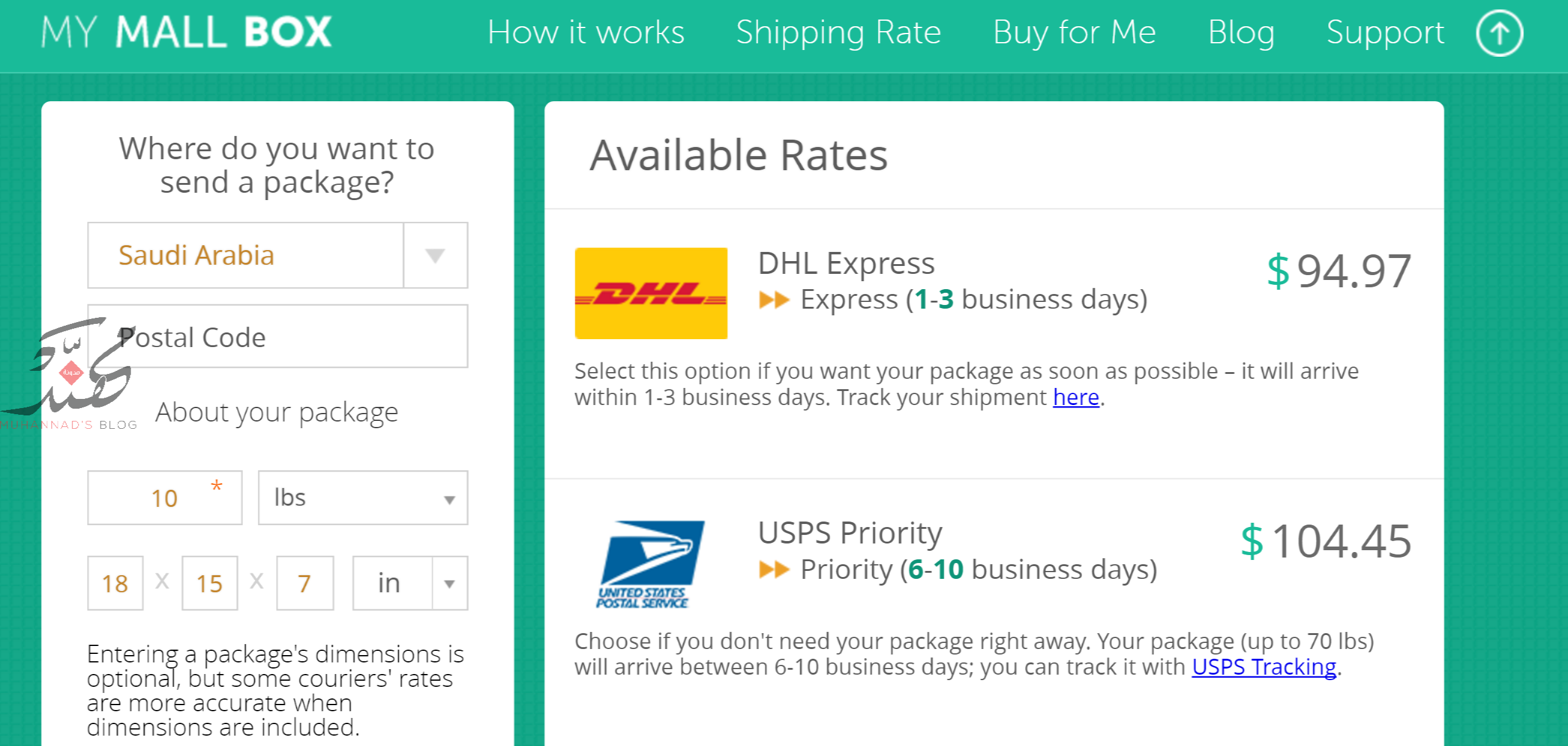Image resolution: width=1568 pixels, height=746 pixels.
Task: Click the orange arrows beside Express delivery
Action: 774,300
